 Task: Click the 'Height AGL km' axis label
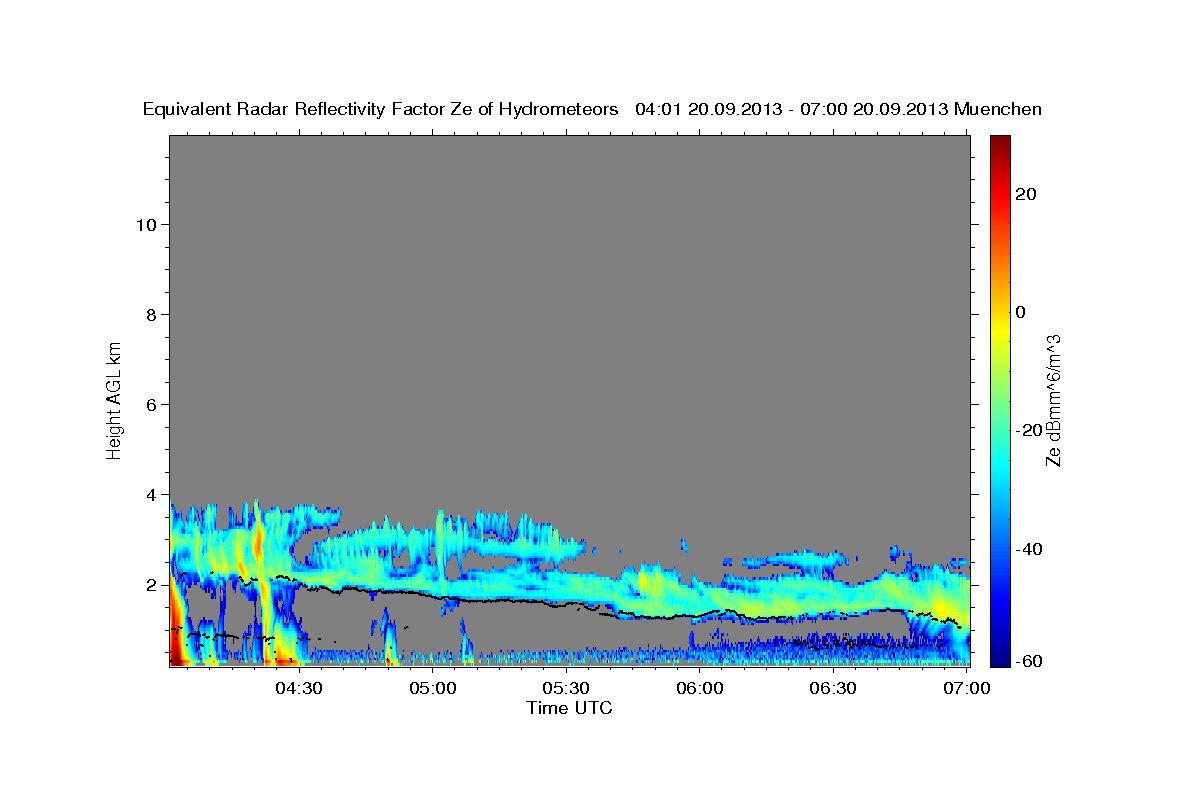pyautogui.click(x=114, y=399)
